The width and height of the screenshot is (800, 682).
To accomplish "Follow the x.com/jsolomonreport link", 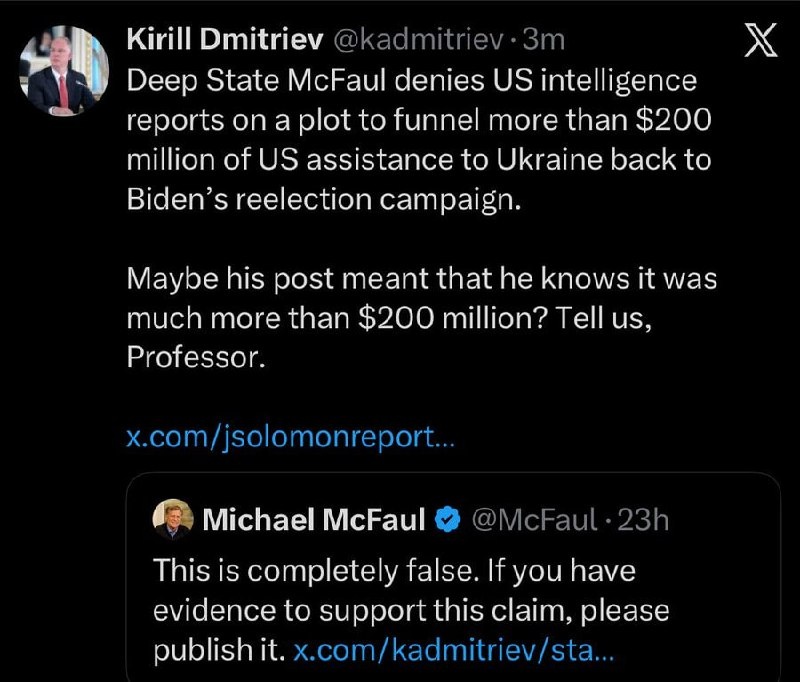I will click(x=290, y=436).
